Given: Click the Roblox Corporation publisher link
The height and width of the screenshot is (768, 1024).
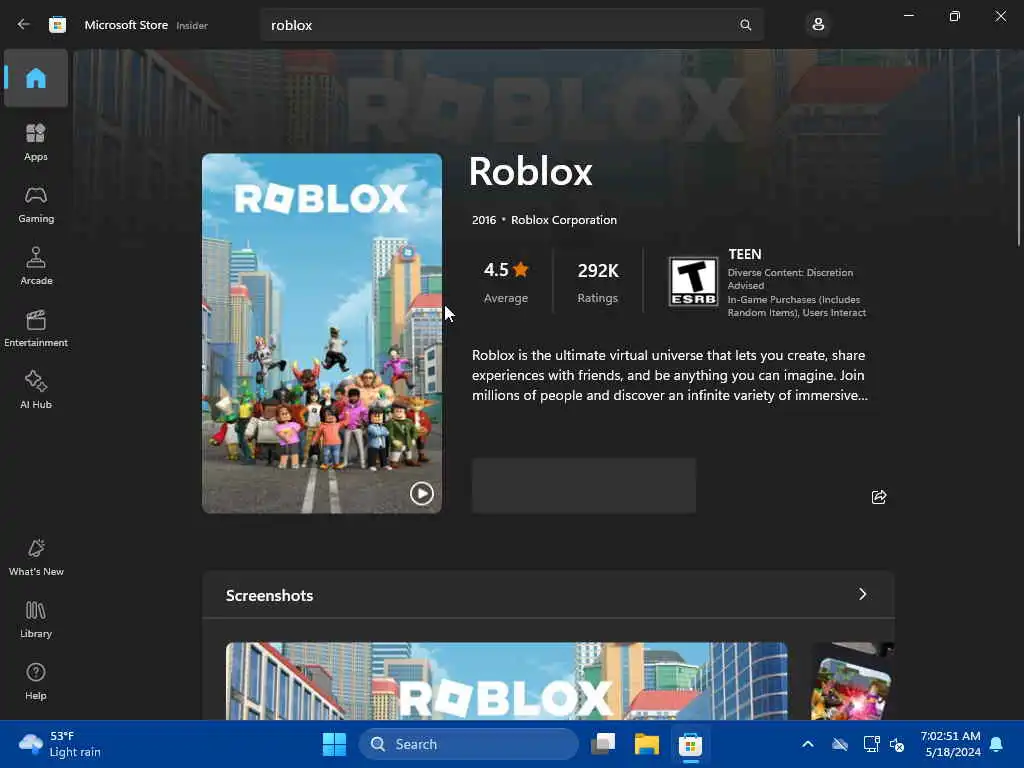Looking at the screenshot, I should click(564, 220).
